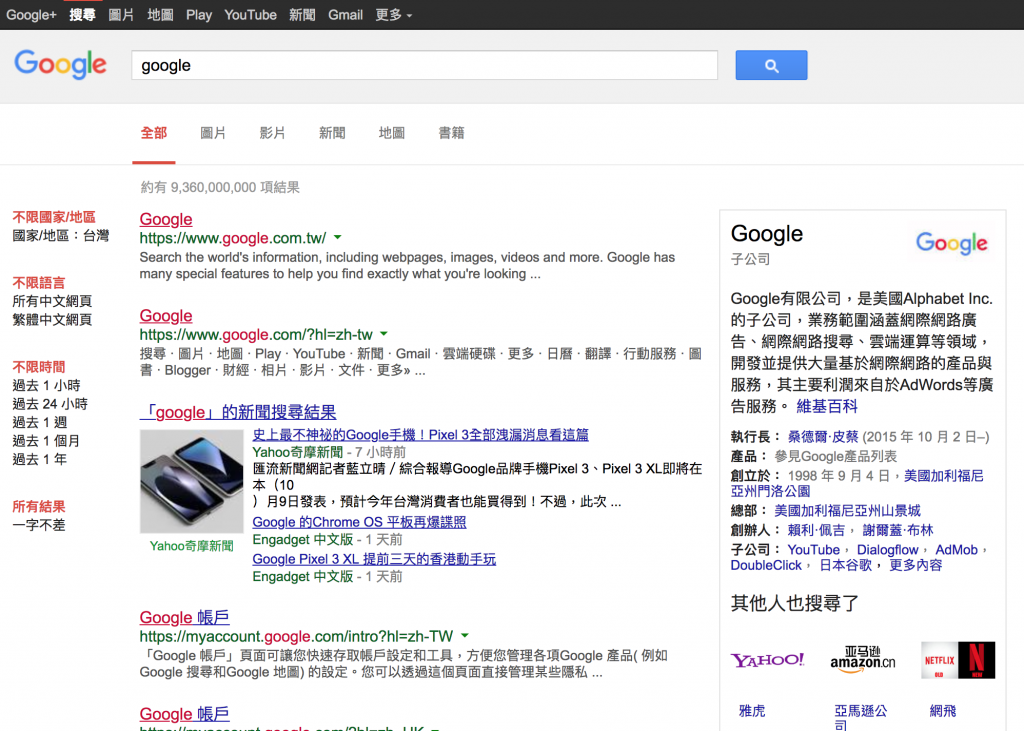Image resolution: width=1024 pixels, height=731 pixels.
Task: Open 謝爾蓋·布林 founder link
Action: (898, 530)
